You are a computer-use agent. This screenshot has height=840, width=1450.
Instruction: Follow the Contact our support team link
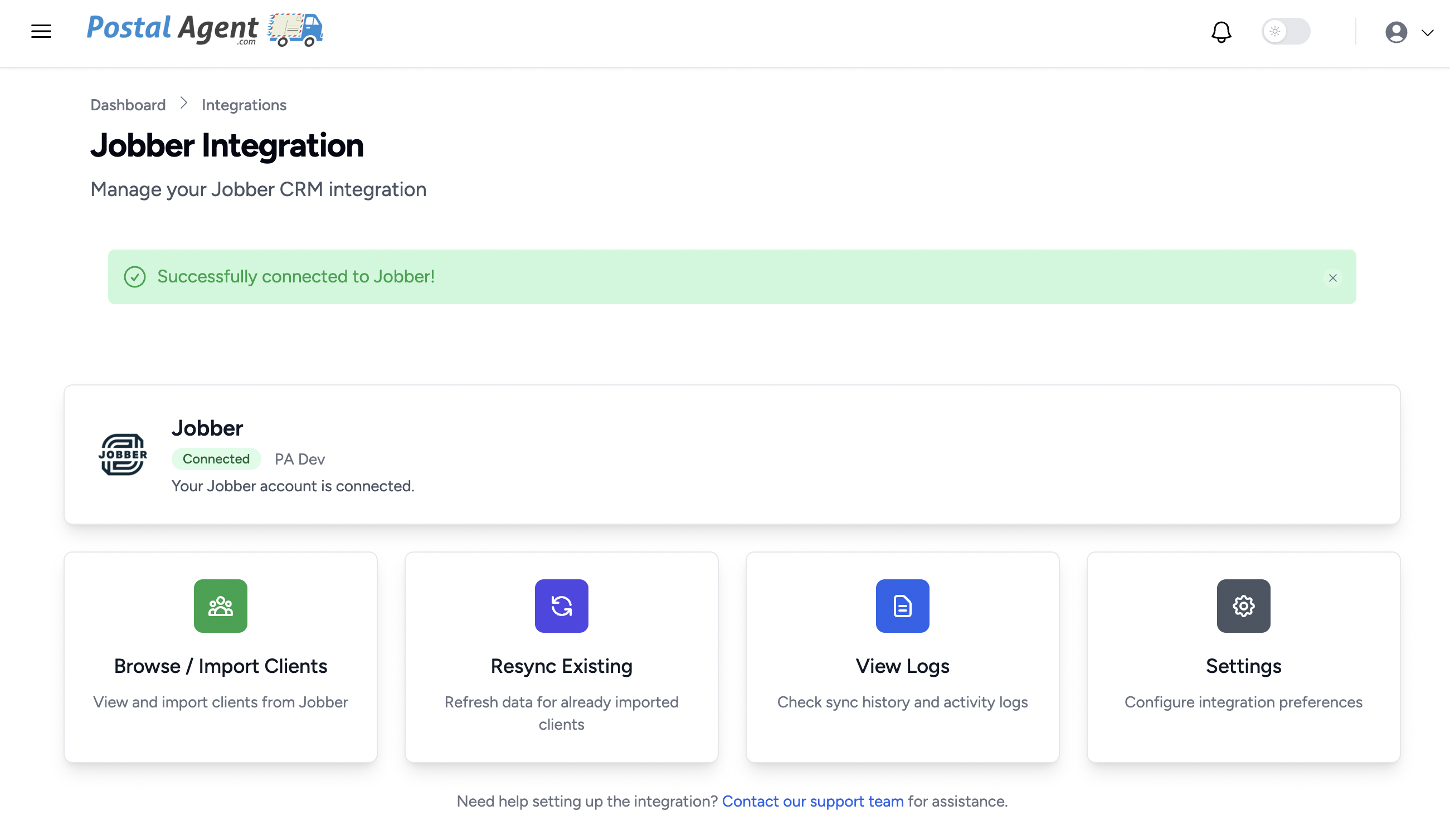pos(812,801)
